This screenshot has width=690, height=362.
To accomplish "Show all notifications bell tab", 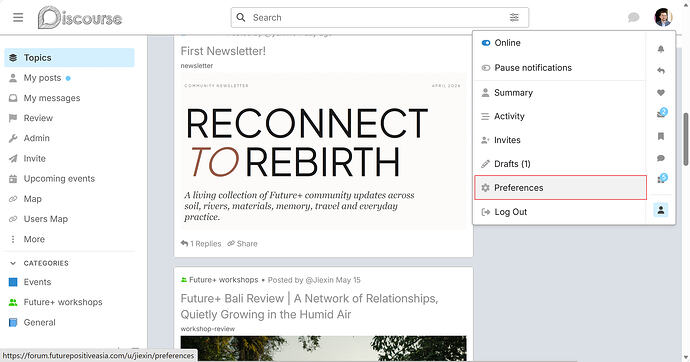I will click(x=661, y=49).
